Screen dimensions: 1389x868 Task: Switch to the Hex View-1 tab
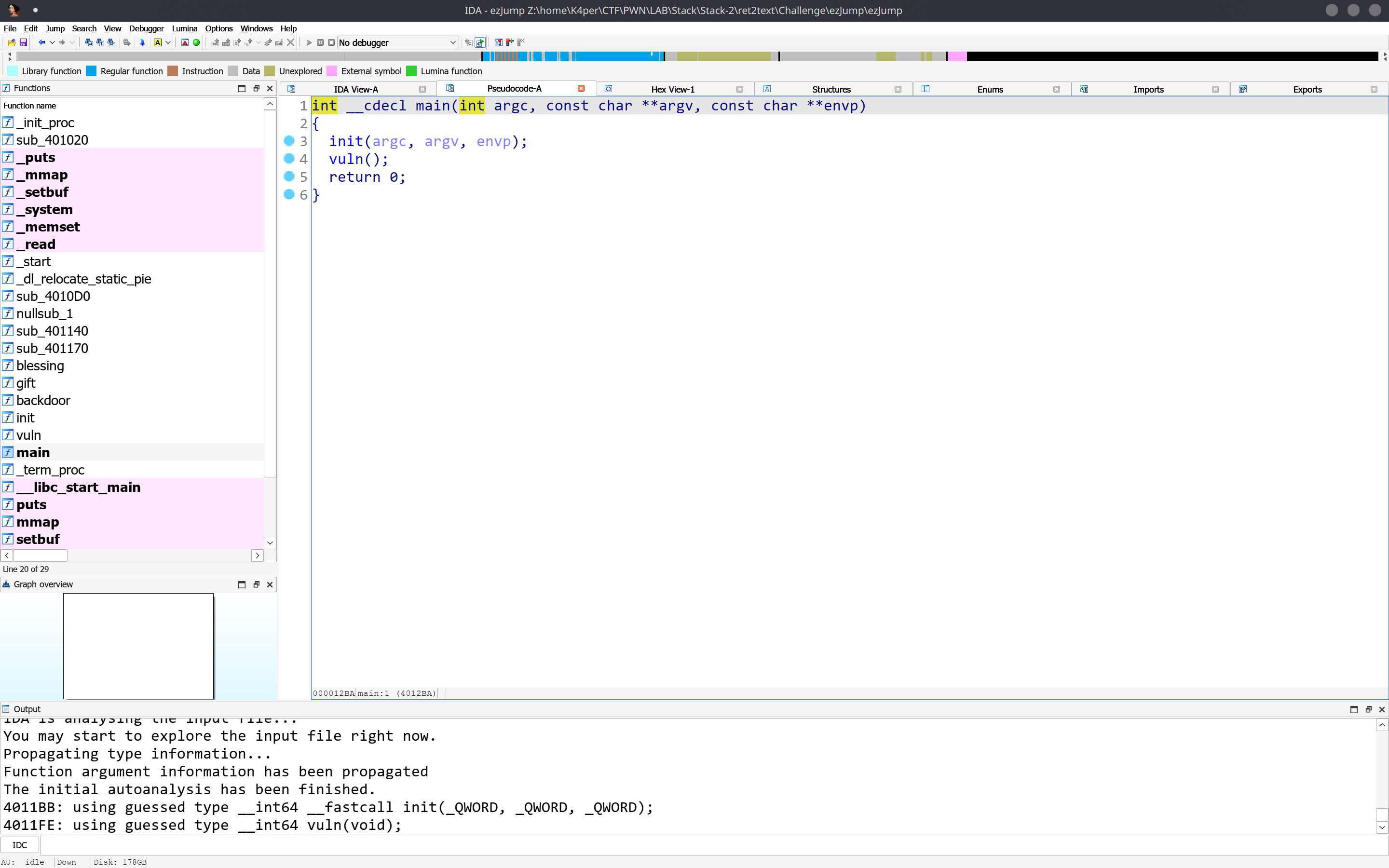[672, 89]
